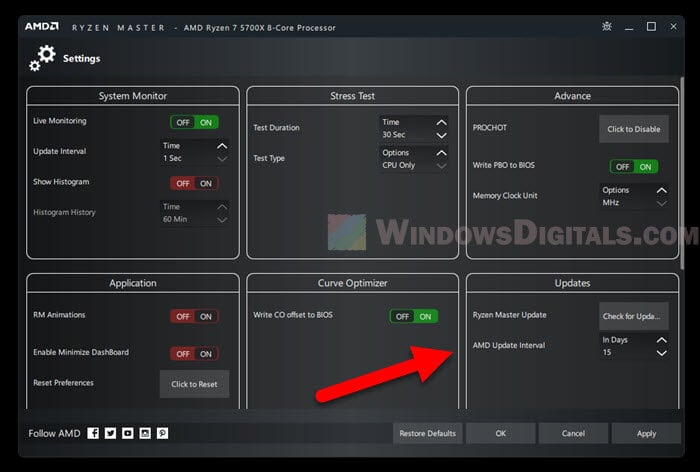Minimize the Ryzen Master window
700x473 pixels.
tap(629, 29)
